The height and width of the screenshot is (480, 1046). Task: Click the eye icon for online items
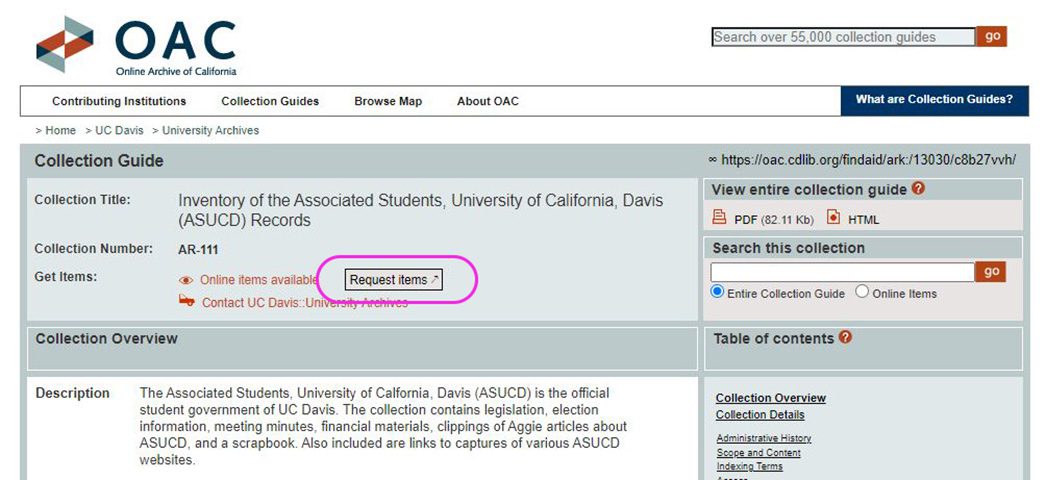pos(186,281)
